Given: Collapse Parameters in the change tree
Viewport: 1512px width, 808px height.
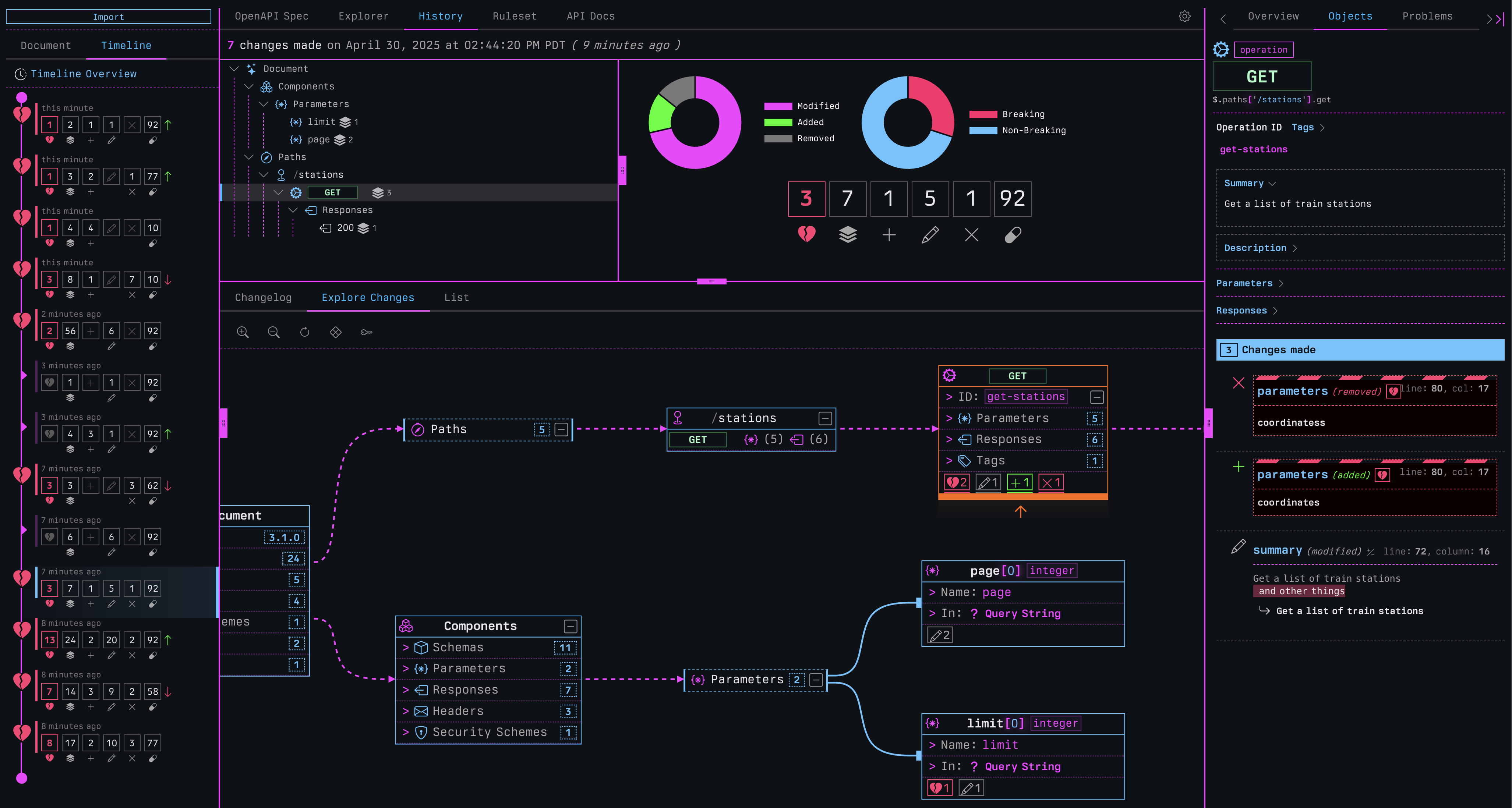Looking at the screenshot, I should click(x=264, y=104).
